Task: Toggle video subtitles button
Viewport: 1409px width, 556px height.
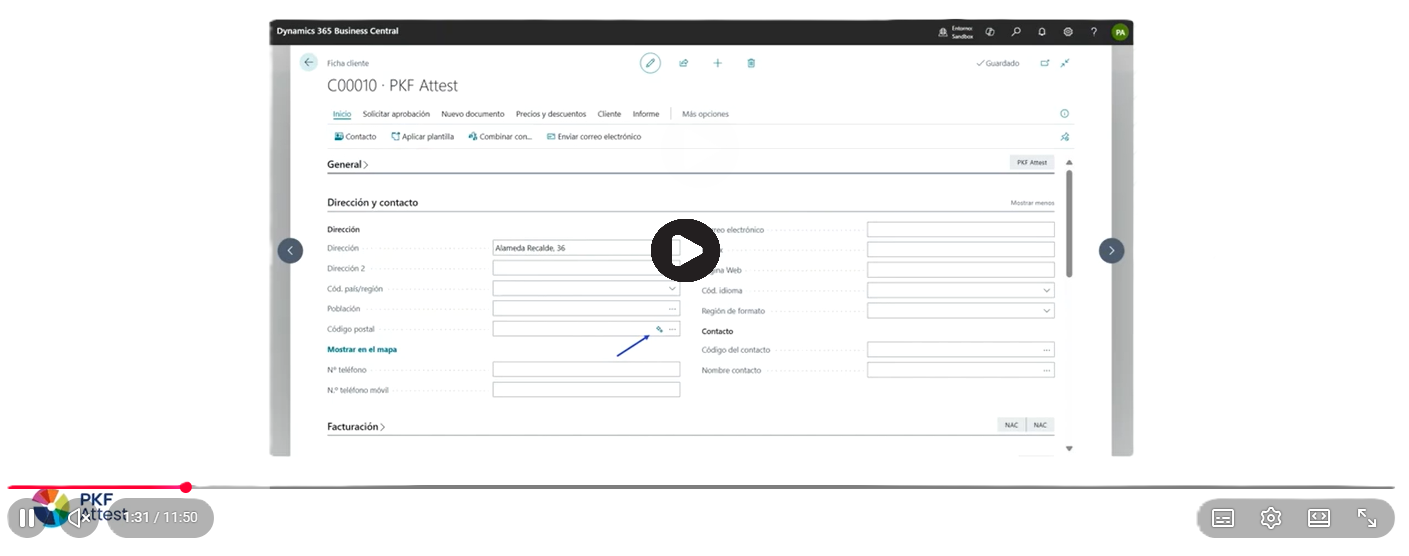Action: (x=1223, y=518)
